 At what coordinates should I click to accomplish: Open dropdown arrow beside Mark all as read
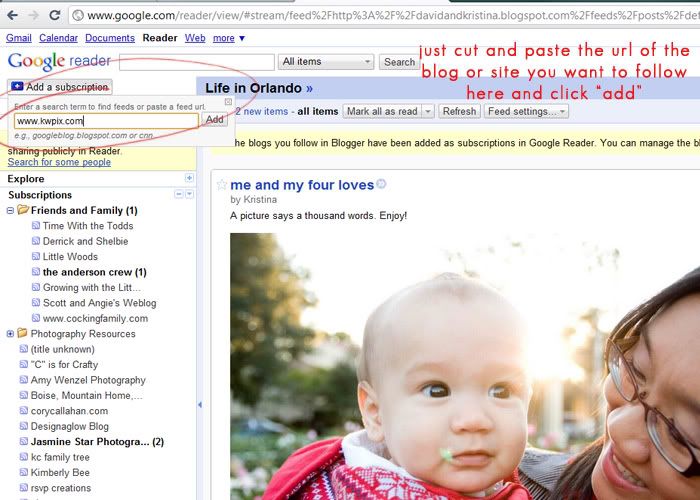click(428, 111)
